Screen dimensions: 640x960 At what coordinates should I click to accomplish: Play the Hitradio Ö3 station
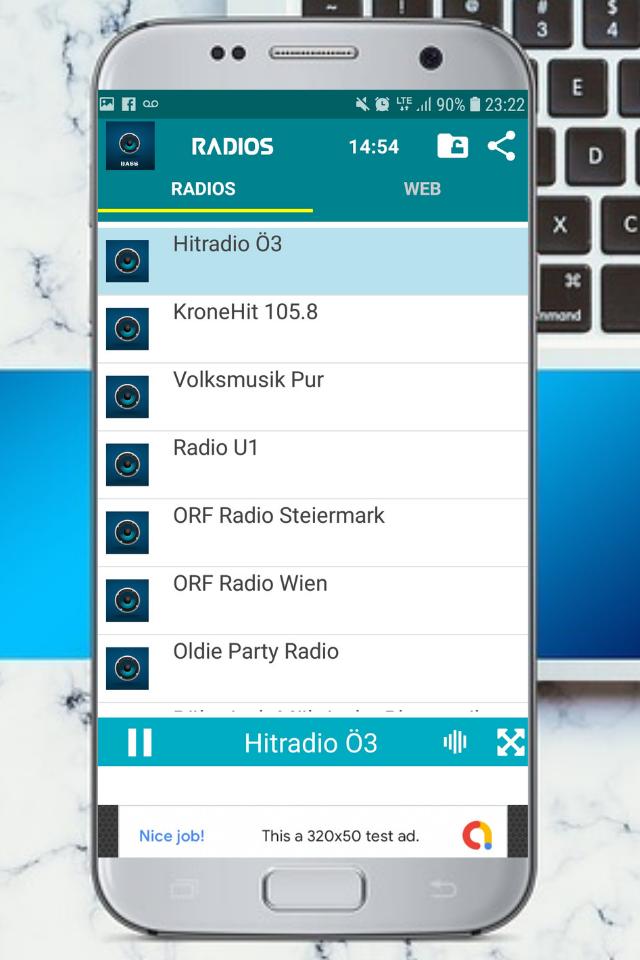[313, 261]
